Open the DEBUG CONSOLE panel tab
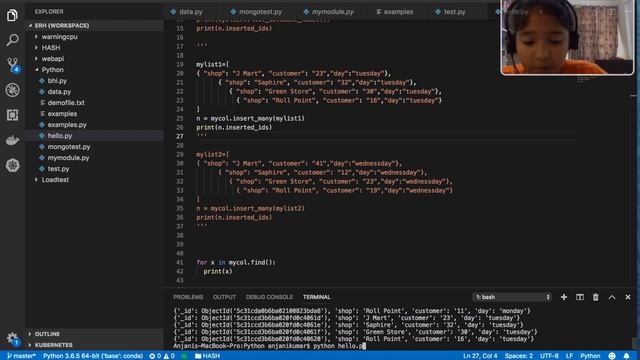640x360 pixels. (x=269, y=297)
